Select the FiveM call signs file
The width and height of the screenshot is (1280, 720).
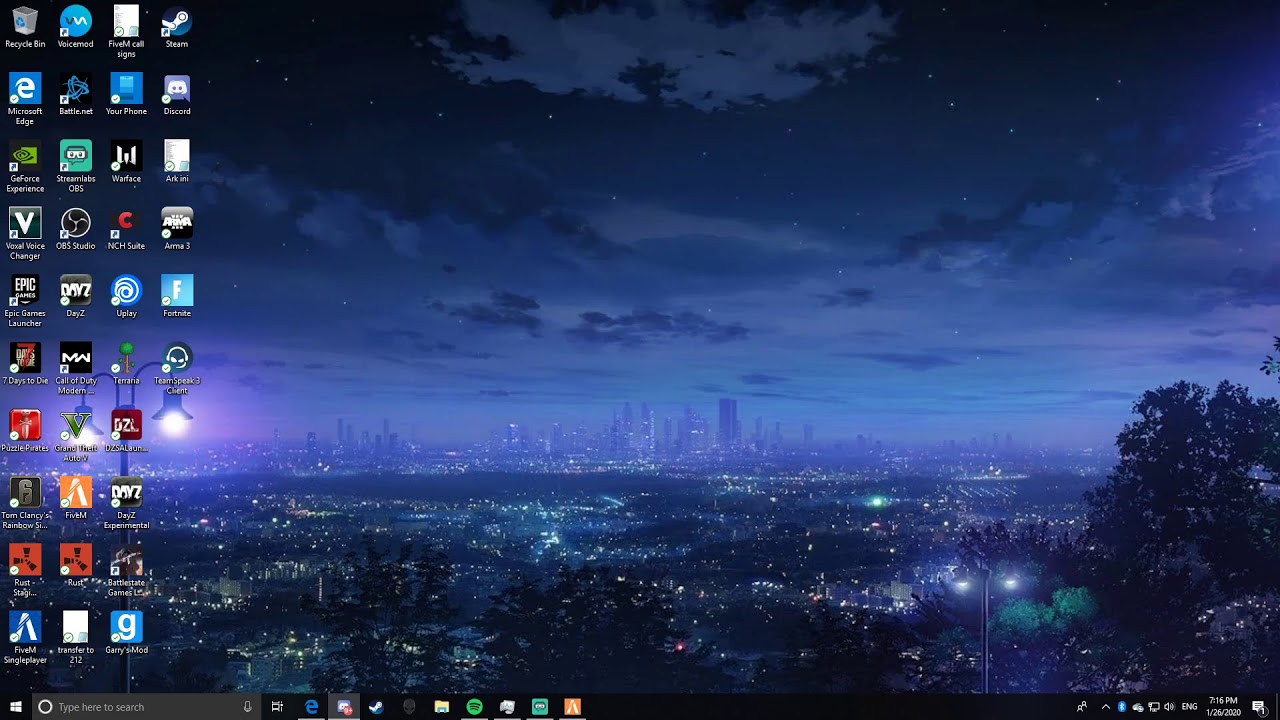126,31
